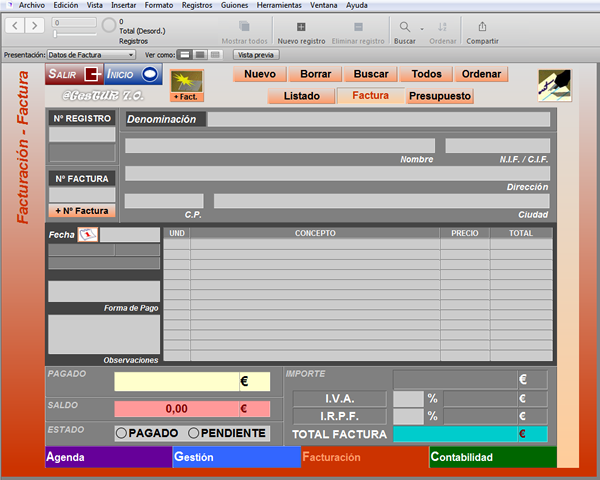The height and width of the screenshot is (480, 600).
Task: Click the record navigation slider
Action: [74, 34]
